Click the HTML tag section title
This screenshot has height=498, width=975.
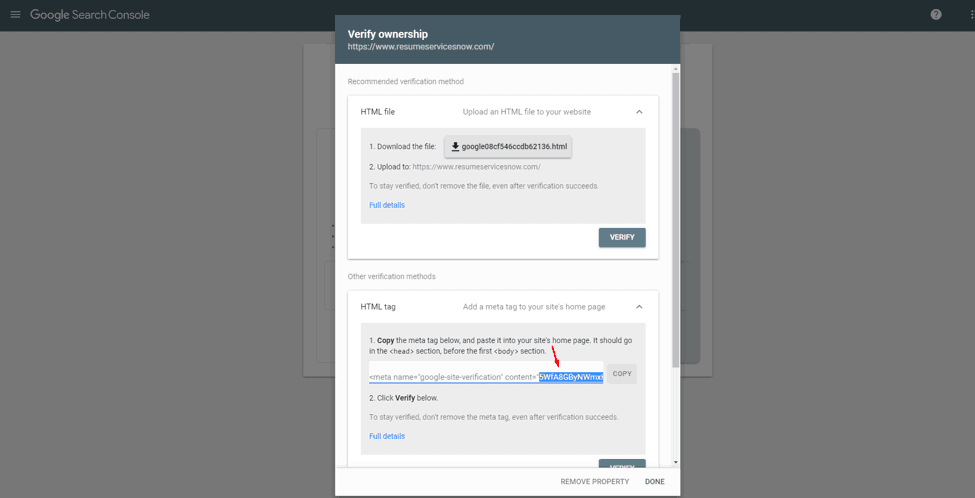(x=378, y=307)
